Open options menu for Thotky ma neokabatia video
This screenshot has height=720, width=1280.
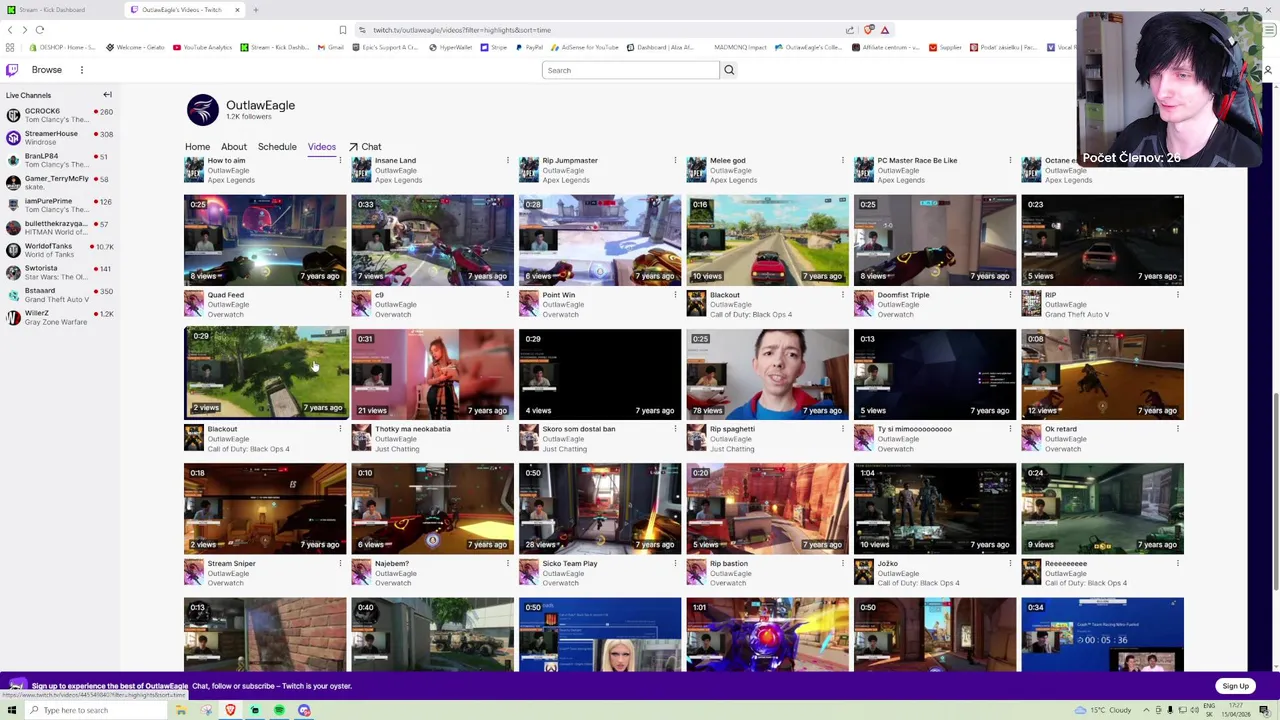pyautogui.click(x=507, y=429)
